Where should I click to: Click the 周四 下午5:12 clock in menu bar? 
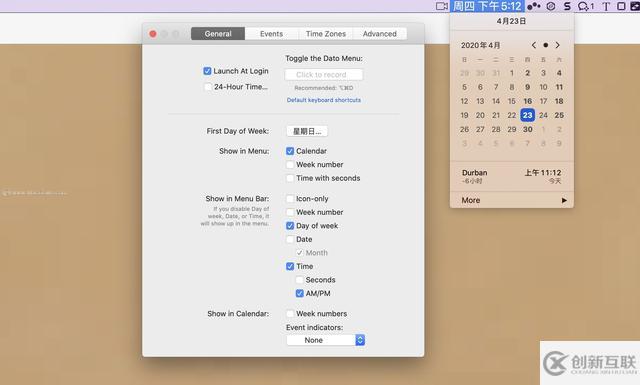click(x=487, y=6)
